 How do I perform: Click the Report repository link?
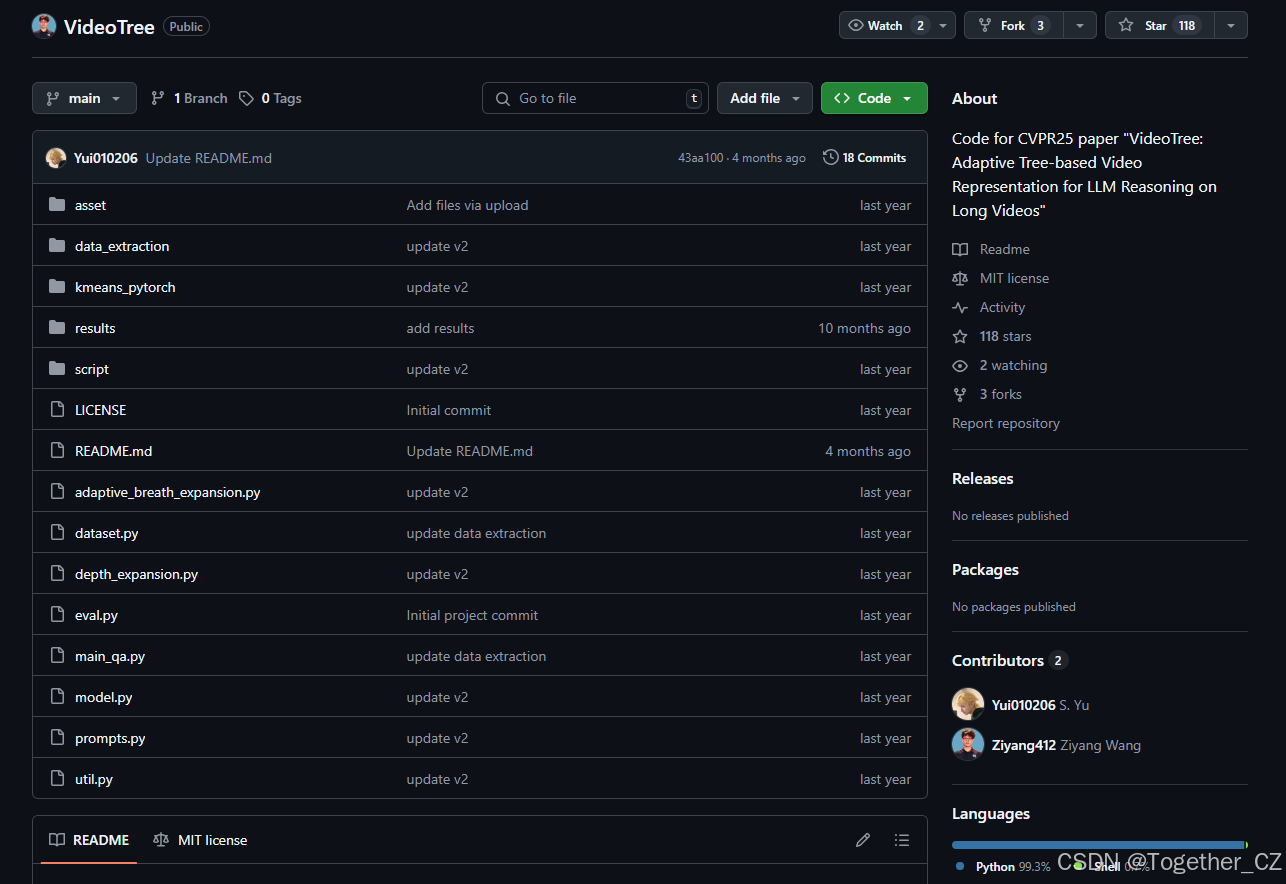pos(1005,423)
